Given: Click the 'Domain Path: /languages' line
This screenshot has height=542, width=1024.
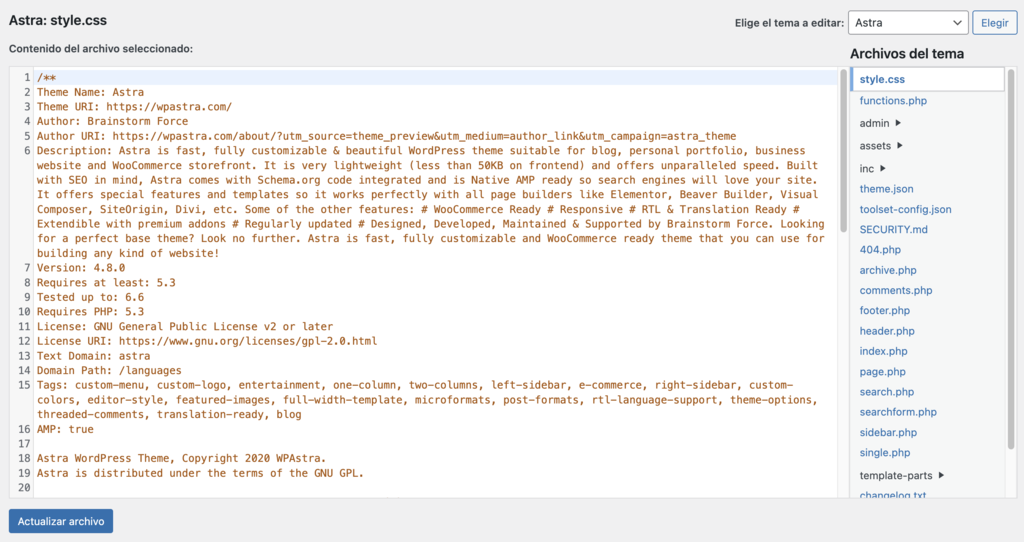Looking at the screenshot, I should [109, 370].
